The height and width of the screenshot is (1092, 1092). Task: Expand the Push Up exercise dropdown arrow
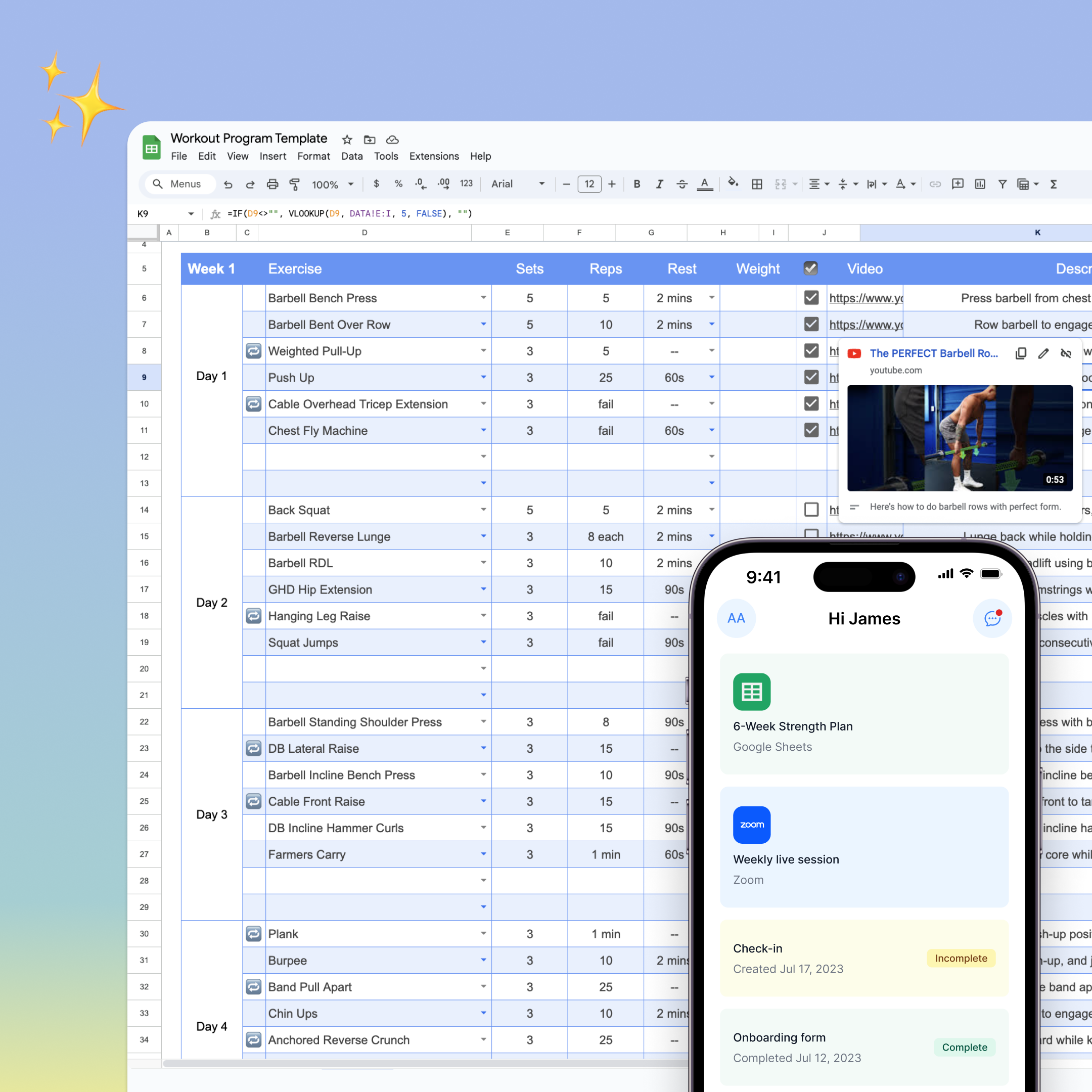pos(483,377)
